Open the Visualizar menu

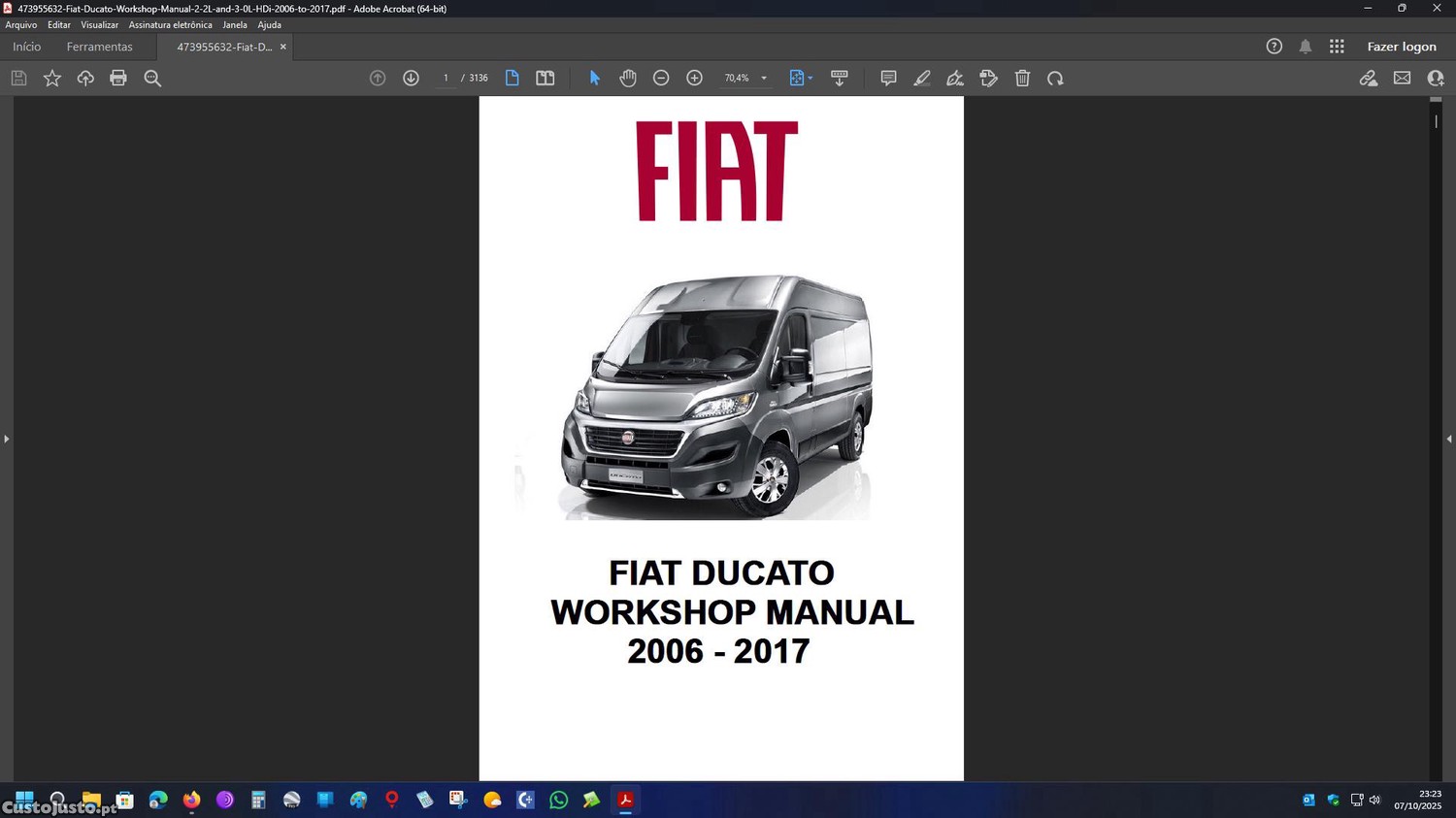coord(99,25)
